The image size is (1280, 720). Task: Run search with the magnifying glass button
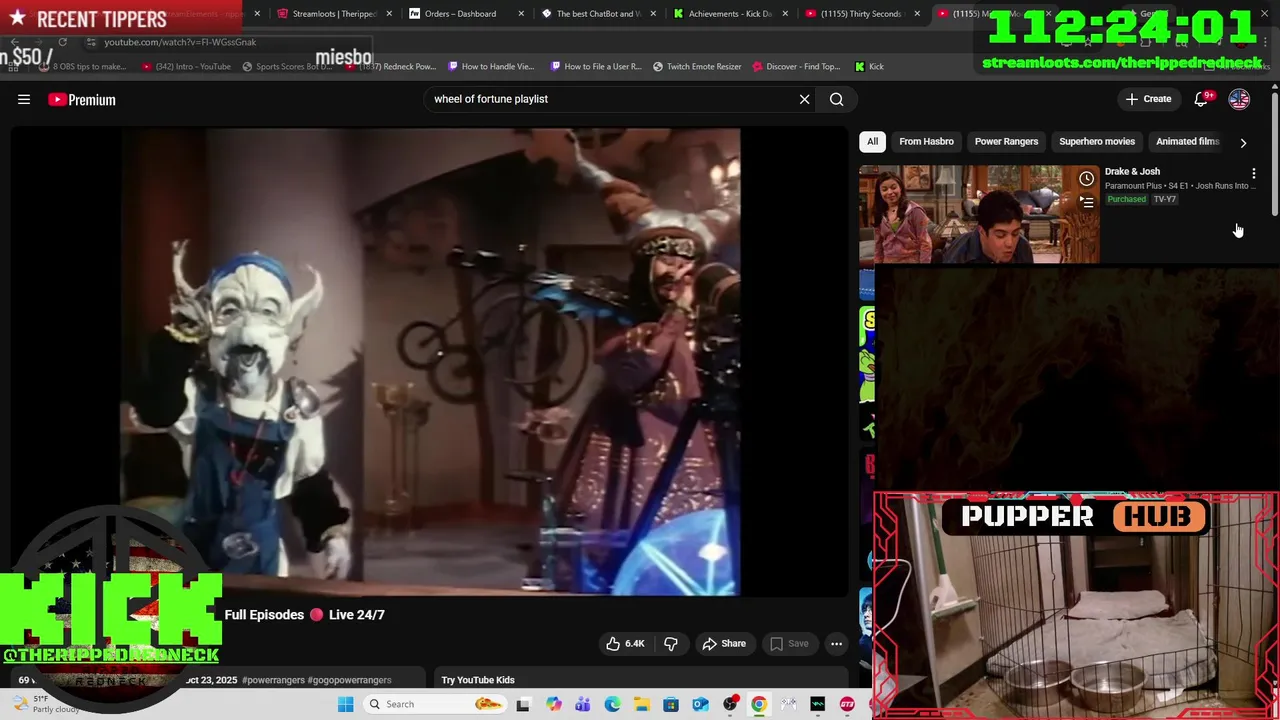837,99
